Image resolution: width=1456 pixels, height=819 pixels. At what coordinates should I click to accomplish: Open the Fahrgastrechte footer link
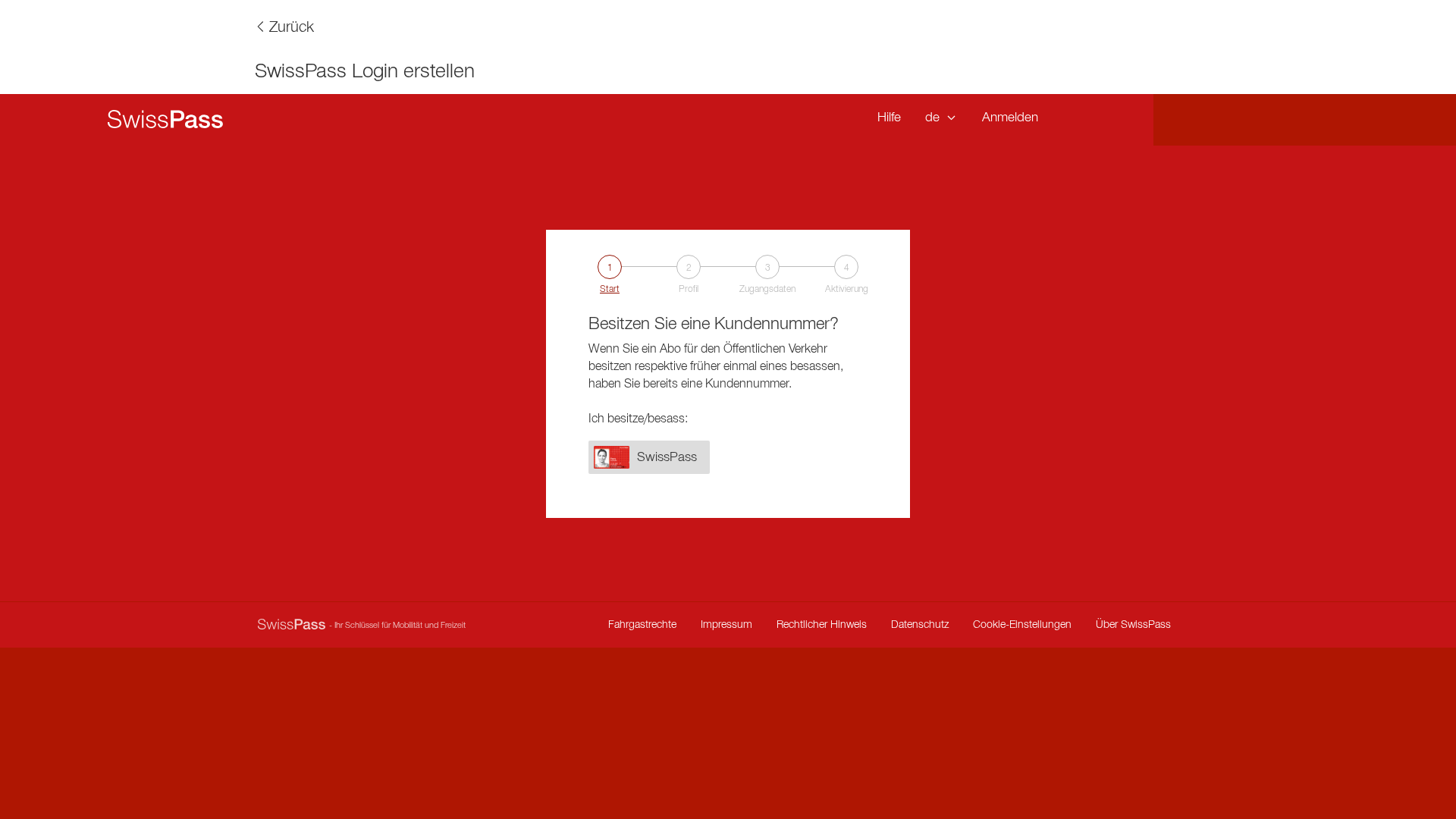coord(642,625)
